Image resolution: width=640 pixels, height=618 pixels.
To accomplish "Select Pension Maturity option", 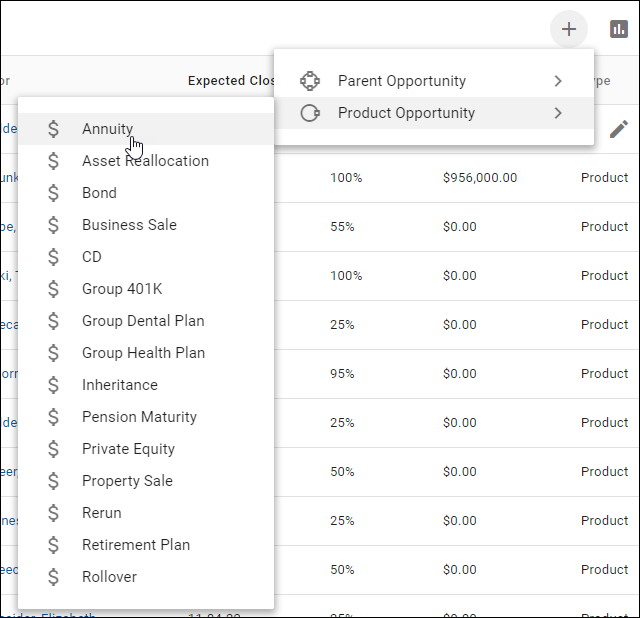I will coord(139,417).
